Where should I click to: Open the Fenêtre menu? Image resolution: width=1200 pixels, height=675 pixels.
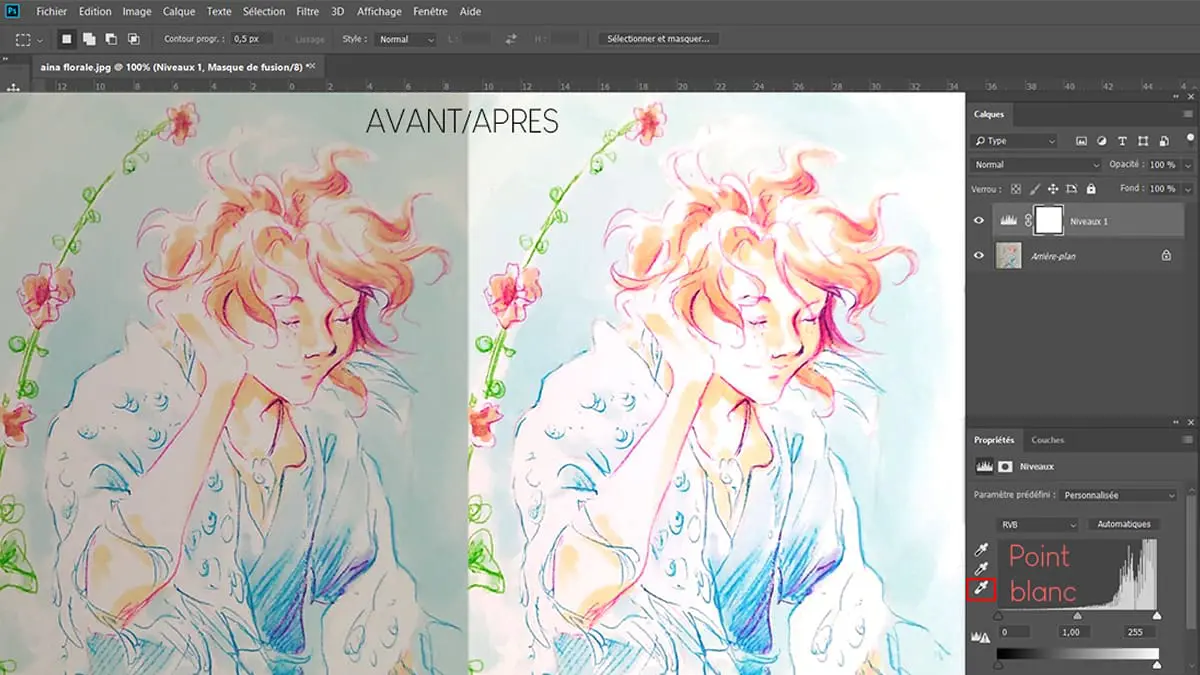[x=430, y=11]
